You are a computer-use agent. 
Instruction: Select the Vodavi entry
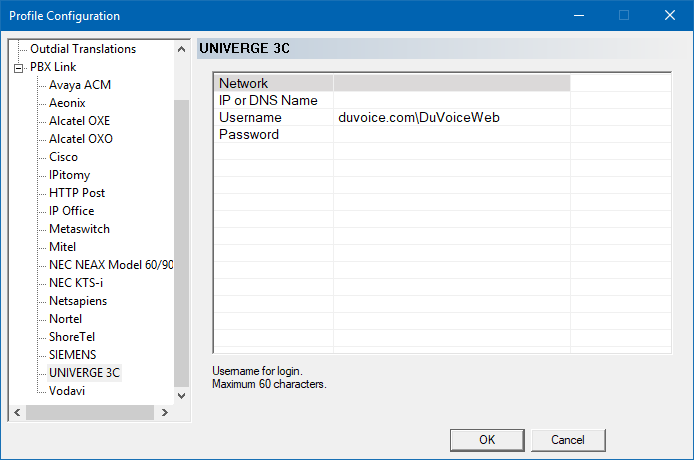[x=67, y=390]
